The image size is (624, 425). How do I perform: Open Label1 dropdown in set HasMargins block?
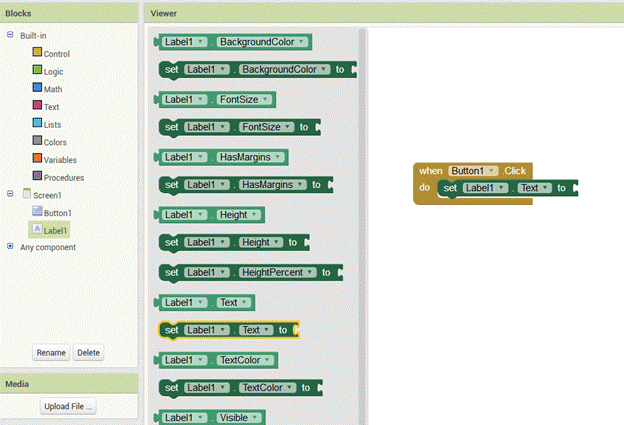(222, 185)
